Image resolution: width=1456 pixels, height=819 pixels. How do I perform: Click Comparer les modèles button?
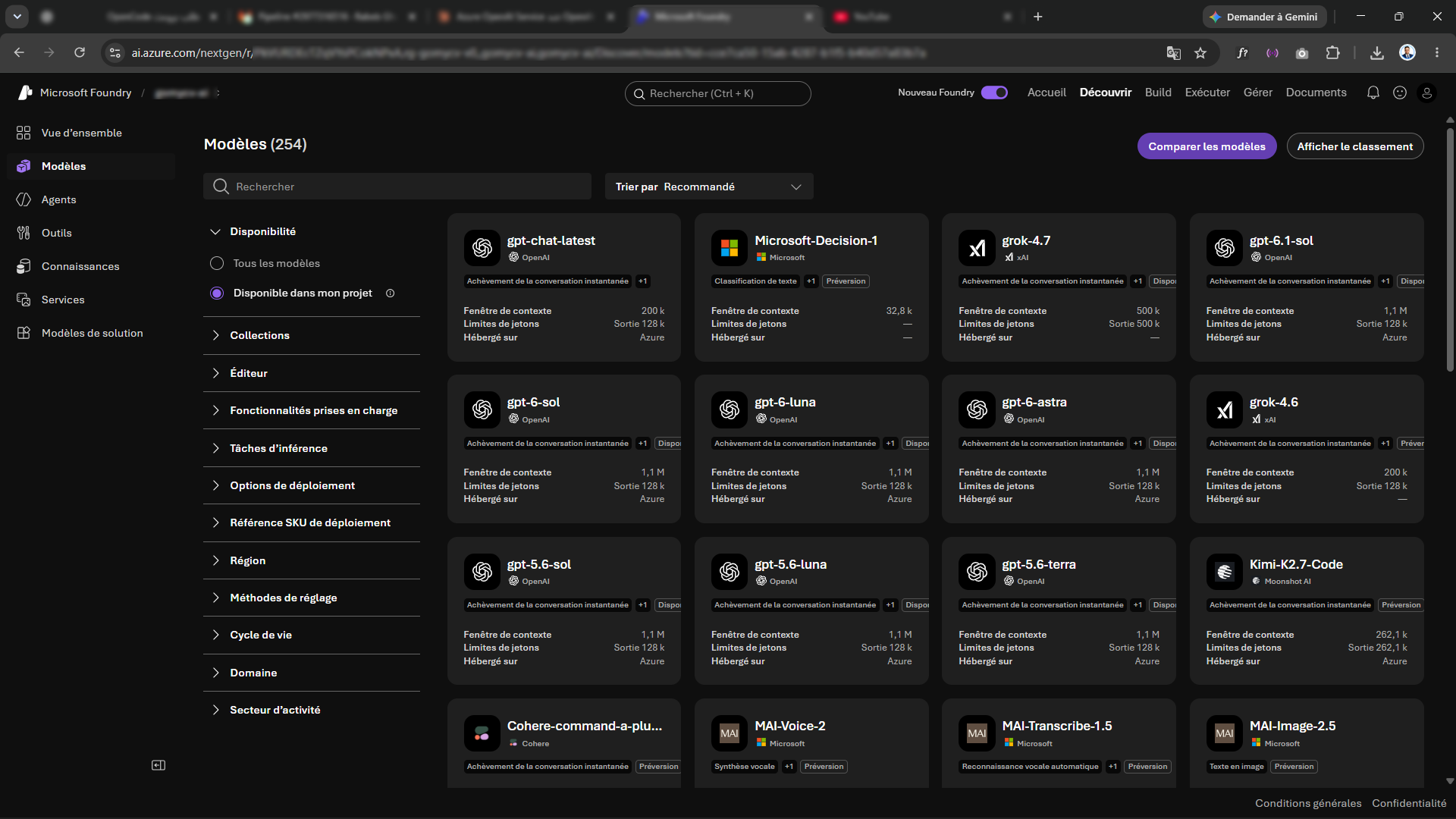pyautogui.click(x=1207, y=146)
